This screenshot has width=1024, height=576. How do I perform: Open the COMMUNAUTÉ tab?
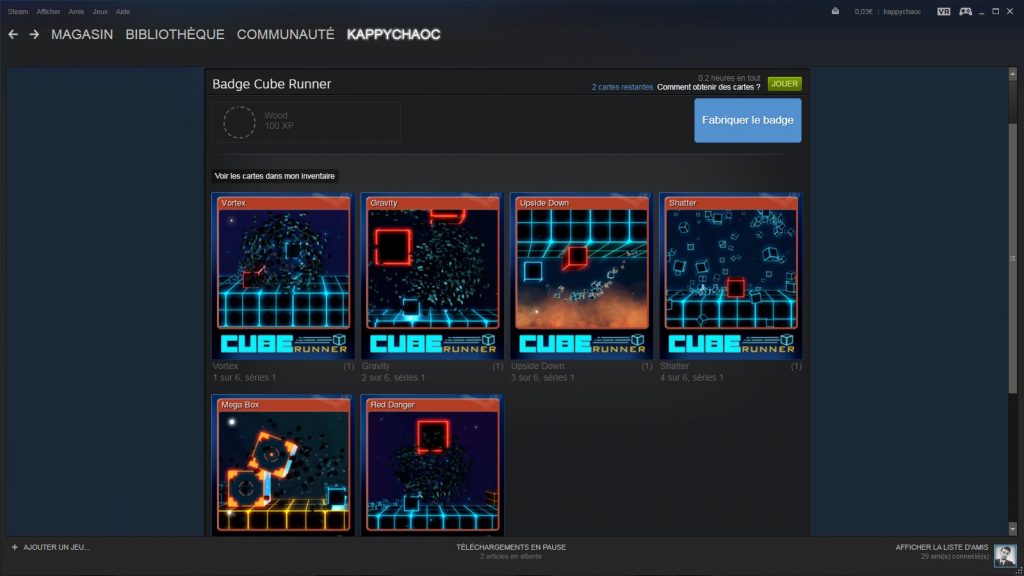click(x=285, y=34)
